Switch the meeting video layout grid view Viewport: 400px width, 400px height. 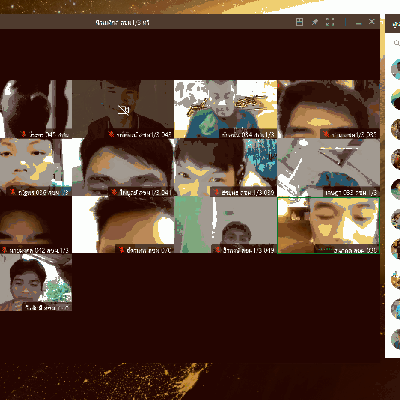299,22
